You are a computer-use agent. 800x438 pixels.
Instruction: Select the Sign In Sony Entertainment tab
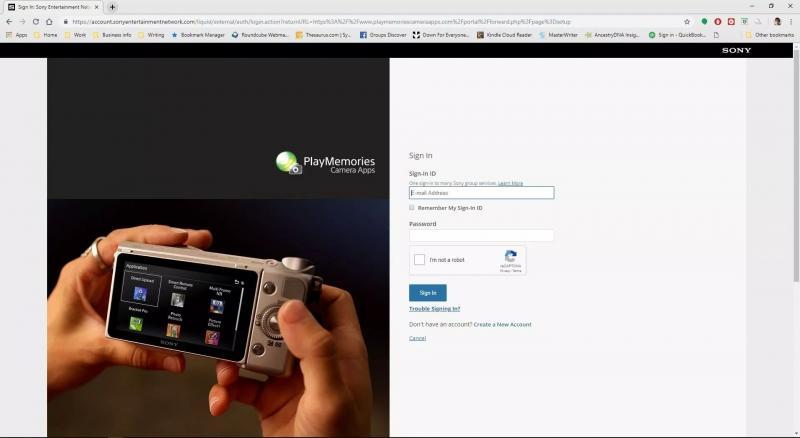[50, 7]
